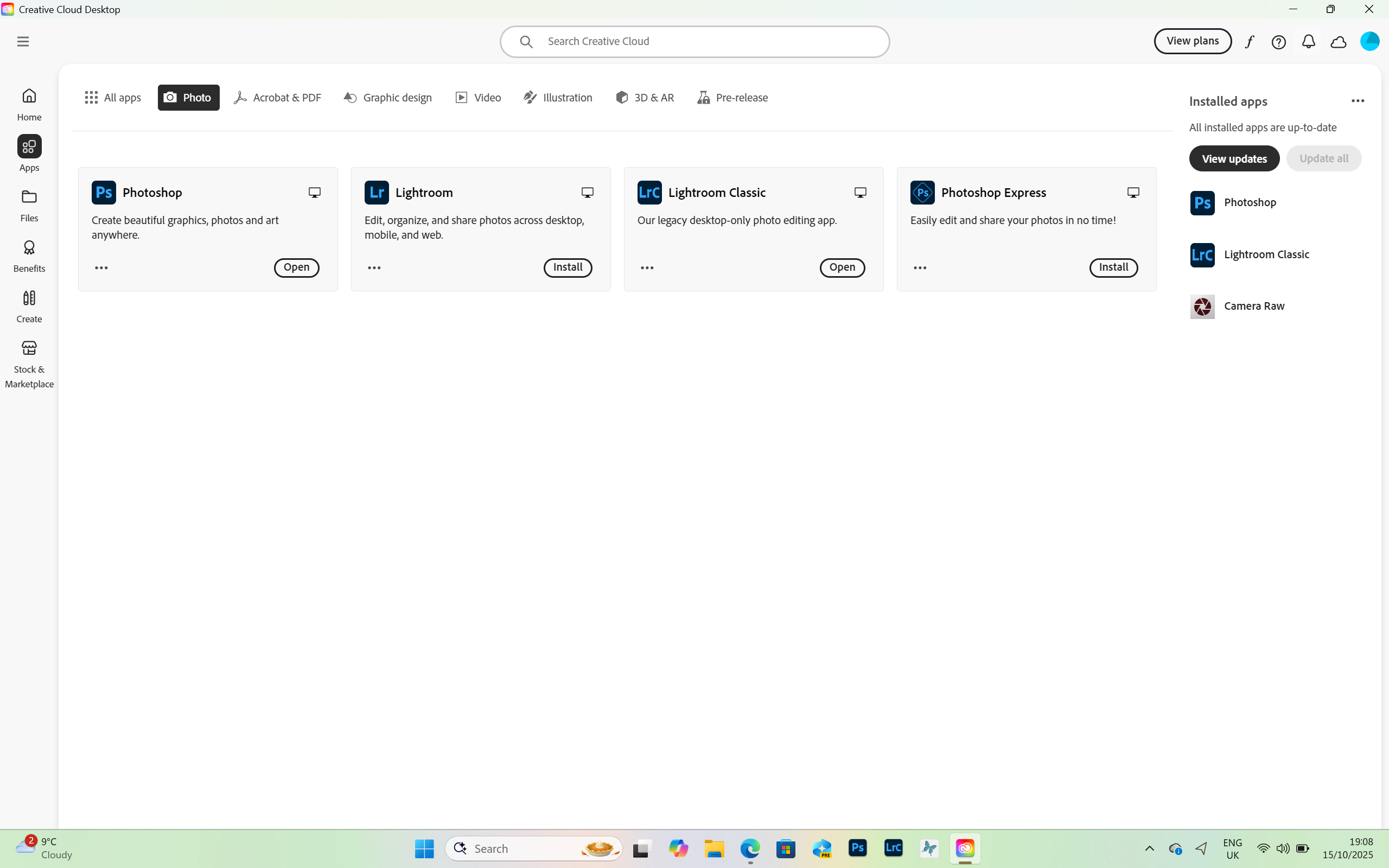Open the Help menu

click(x=1279, y=41)
